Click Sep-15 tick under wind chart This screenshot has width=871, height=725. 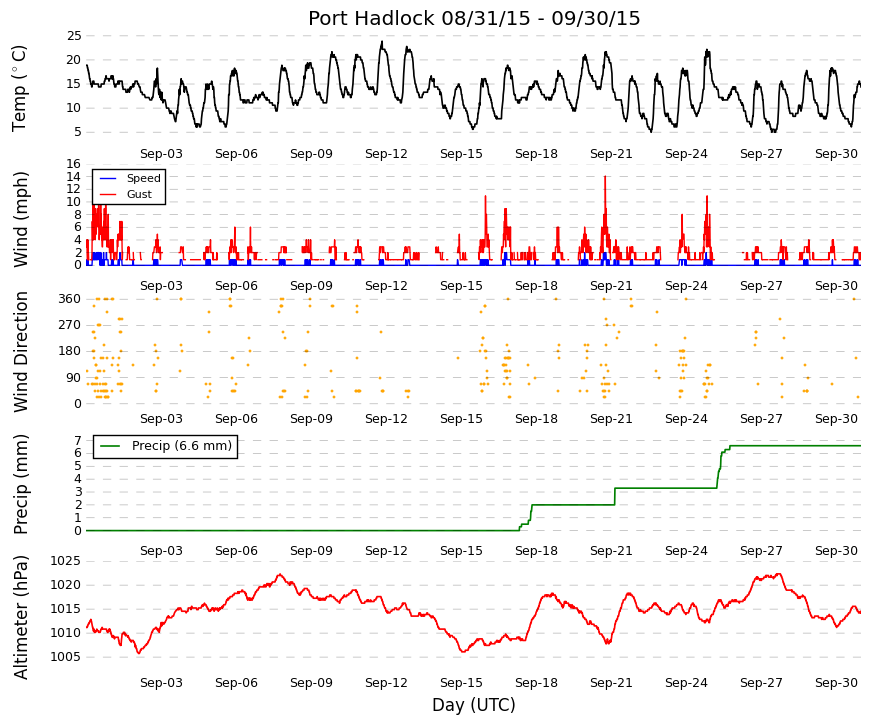tap(461, 286)
